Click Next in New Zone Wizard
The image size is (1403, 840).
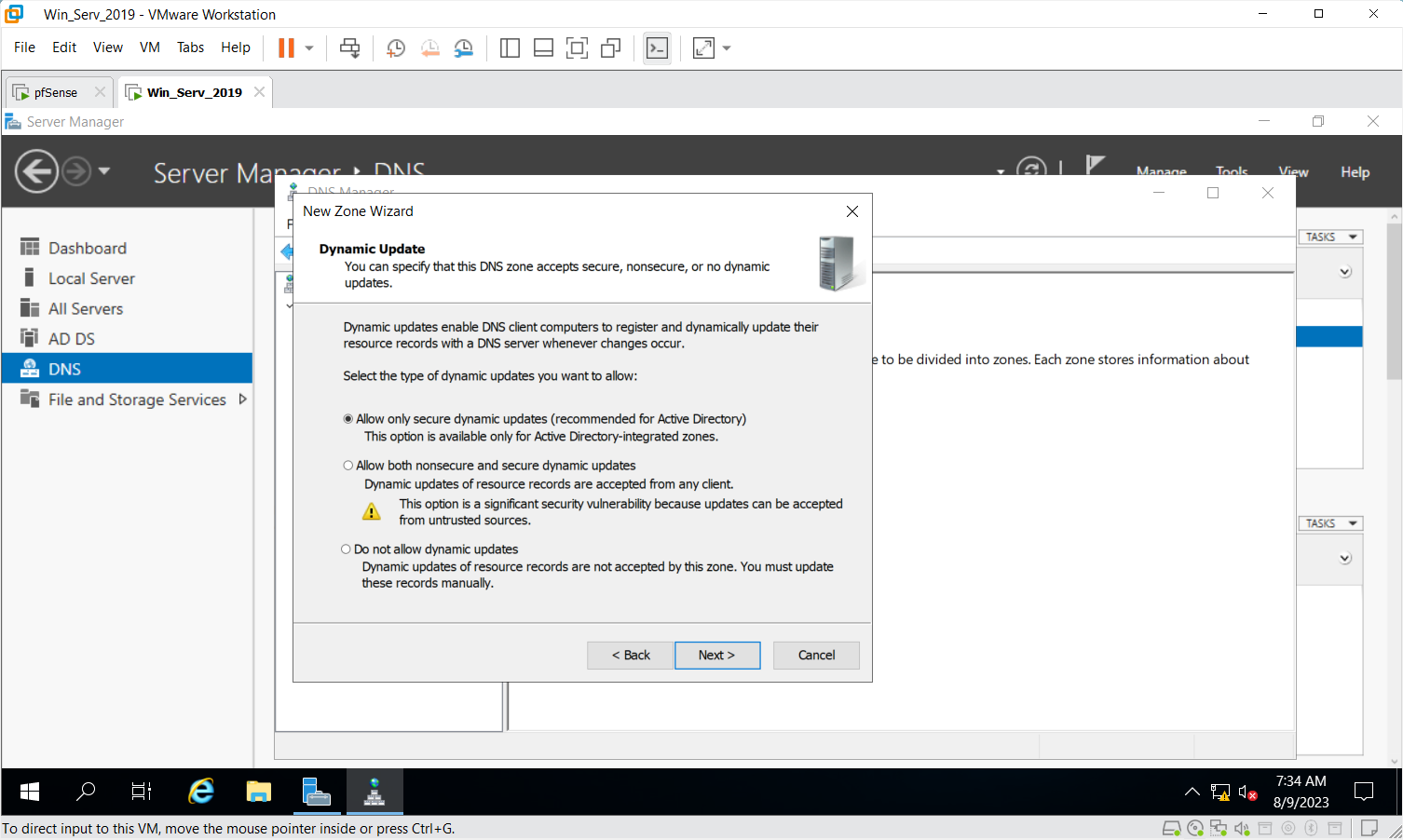tap(717, 655)
